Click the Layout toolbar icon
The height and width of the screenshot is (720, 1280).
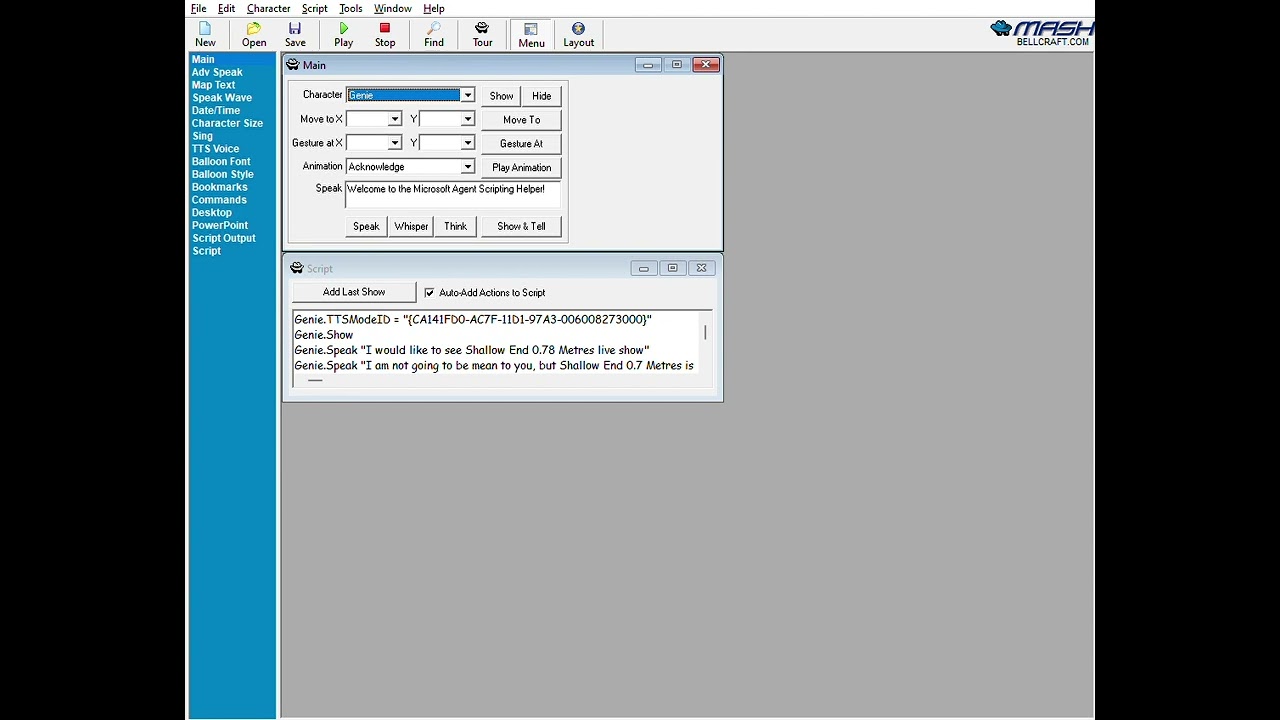578,35
